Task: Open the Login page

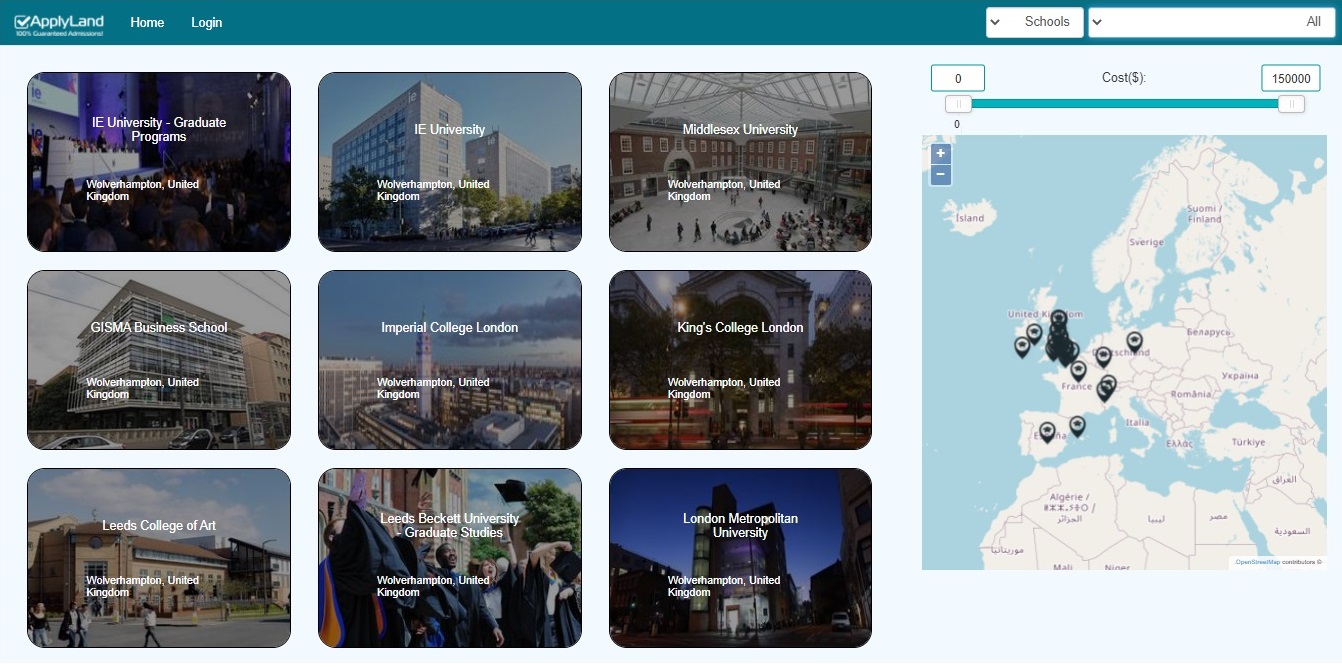Action: (207, 22)
